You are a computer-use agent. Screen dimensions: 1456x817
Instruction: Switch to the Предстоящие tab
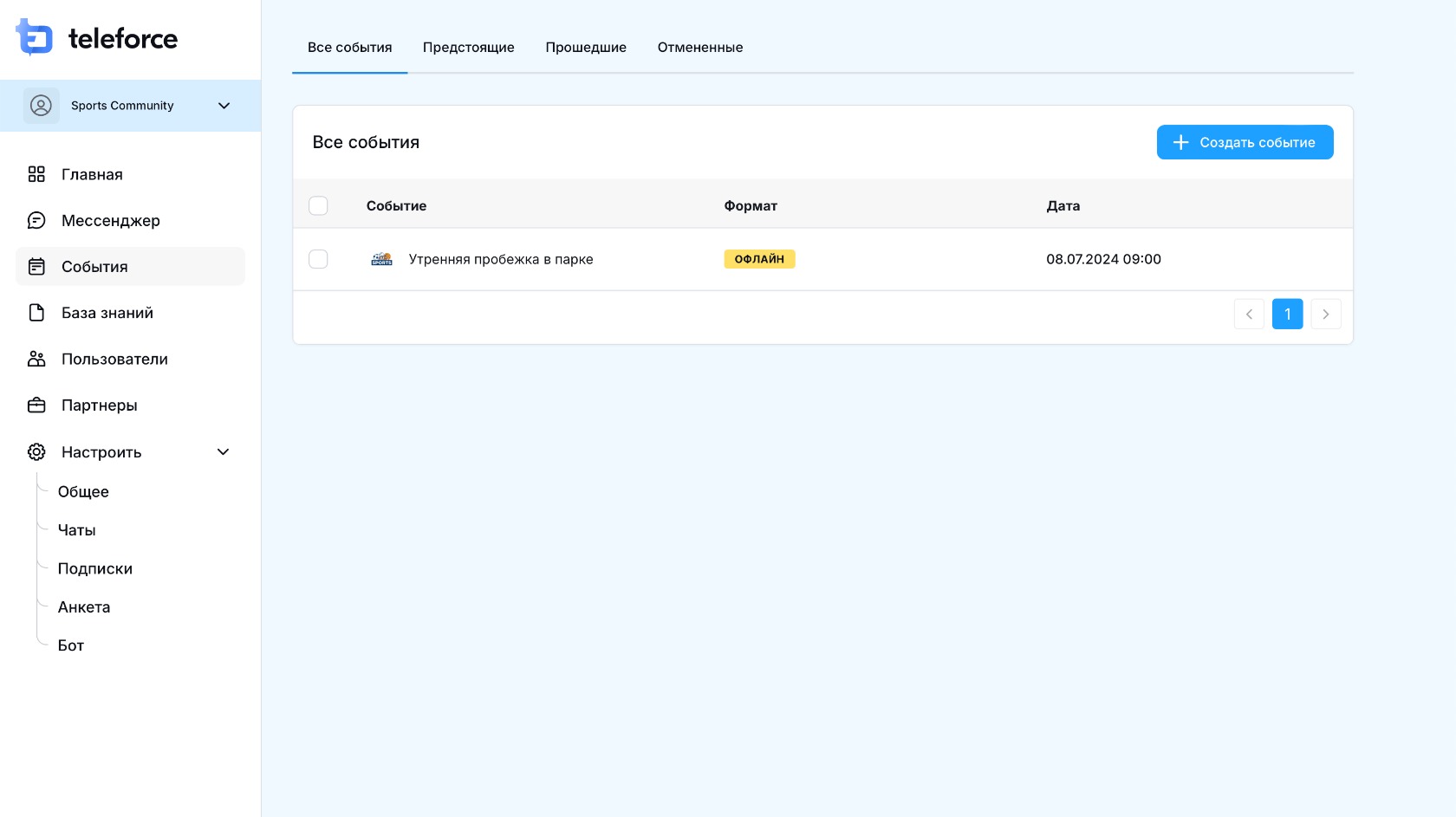tap(469, 48)
